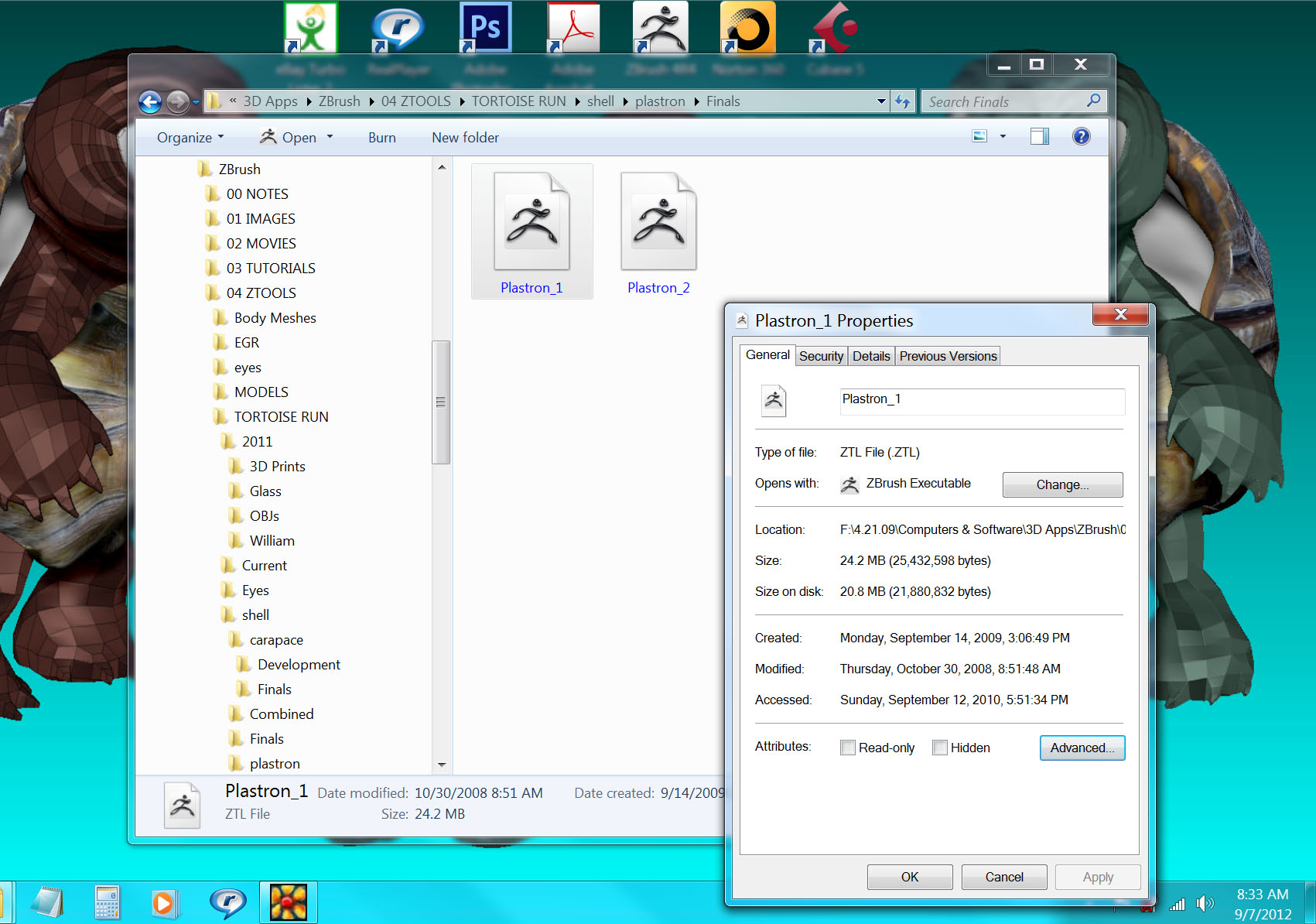The height and width of the screenshot is (924, 1316).
Task: Click the Help question mark icon in Explorer
Action: (x=1081, y=136)
